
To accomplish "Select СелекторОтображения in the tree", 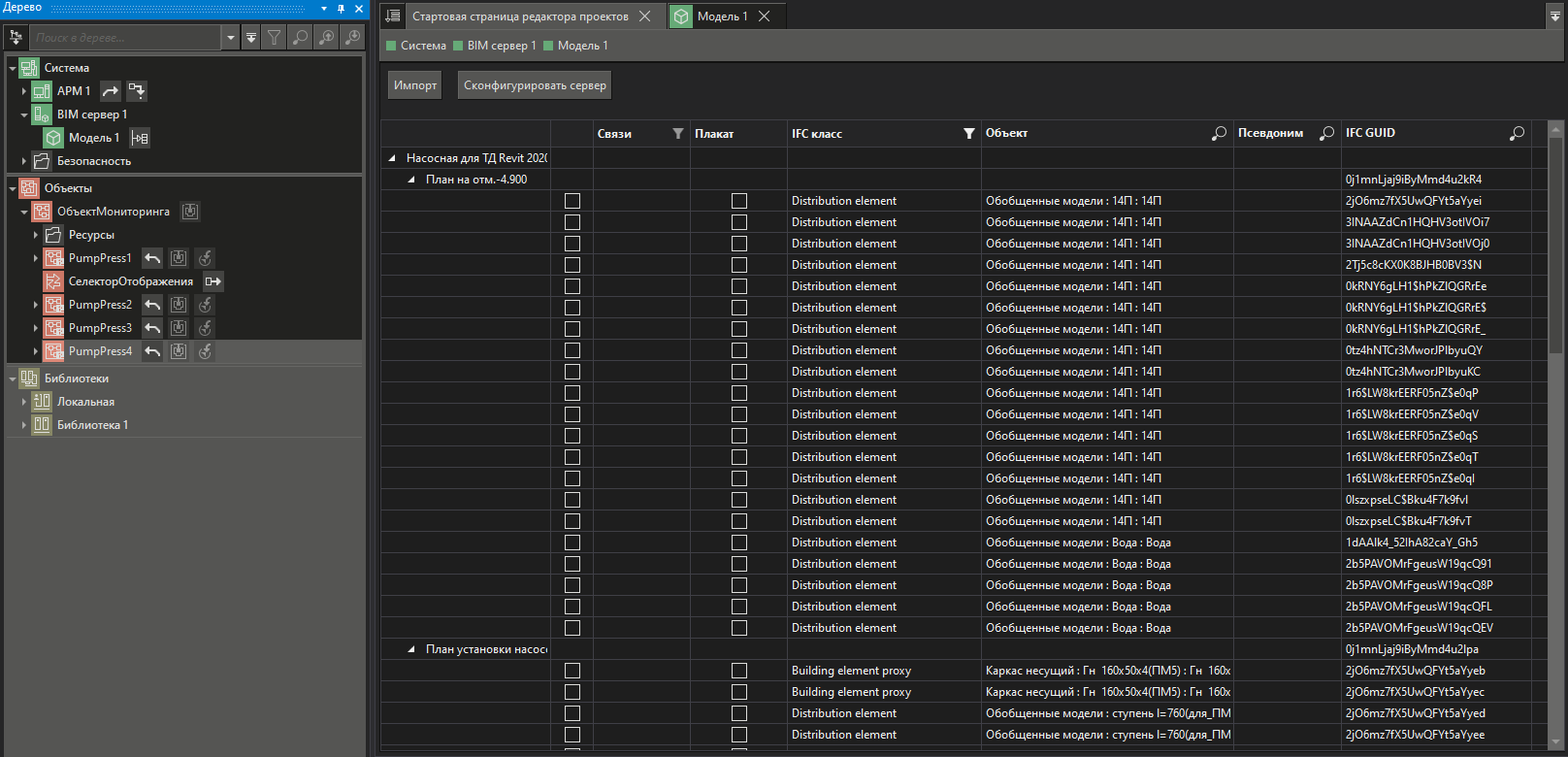I will click(x=131, y=281).
